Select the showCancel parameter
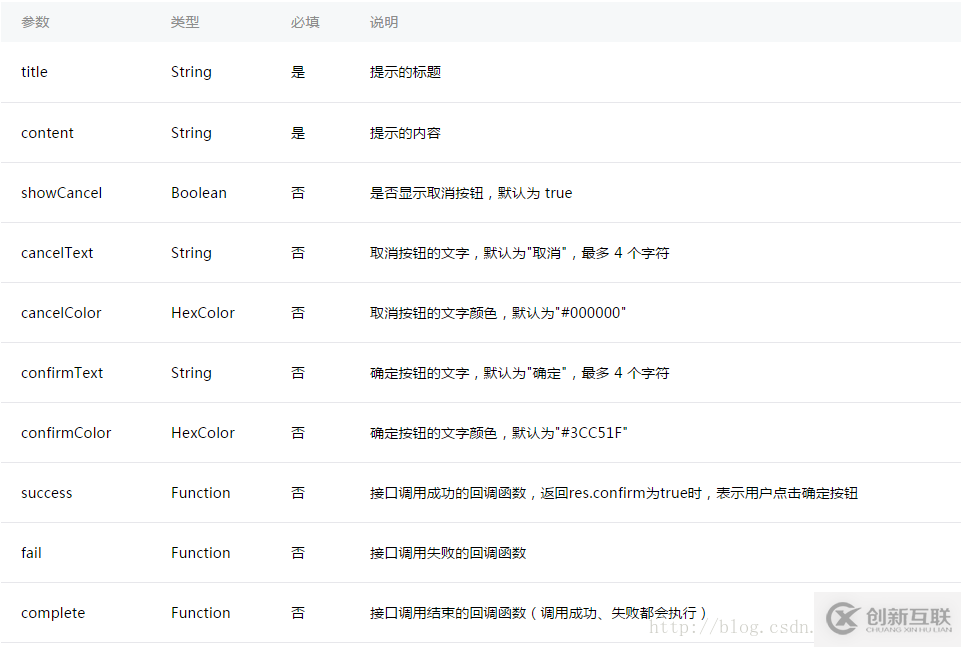The height and width of the screenshot is (647, 961). pyautogui.click(x=61, y=192)
